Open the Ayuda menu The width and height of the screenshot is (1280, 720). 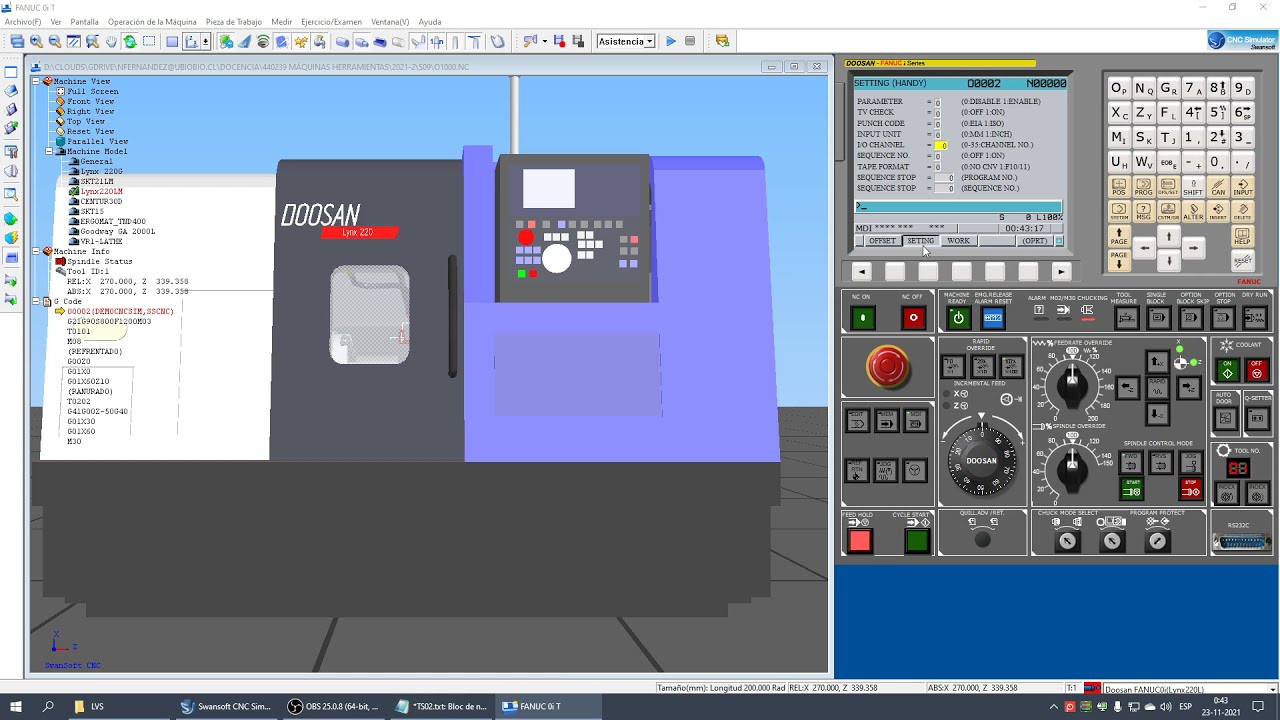(430, 21)
